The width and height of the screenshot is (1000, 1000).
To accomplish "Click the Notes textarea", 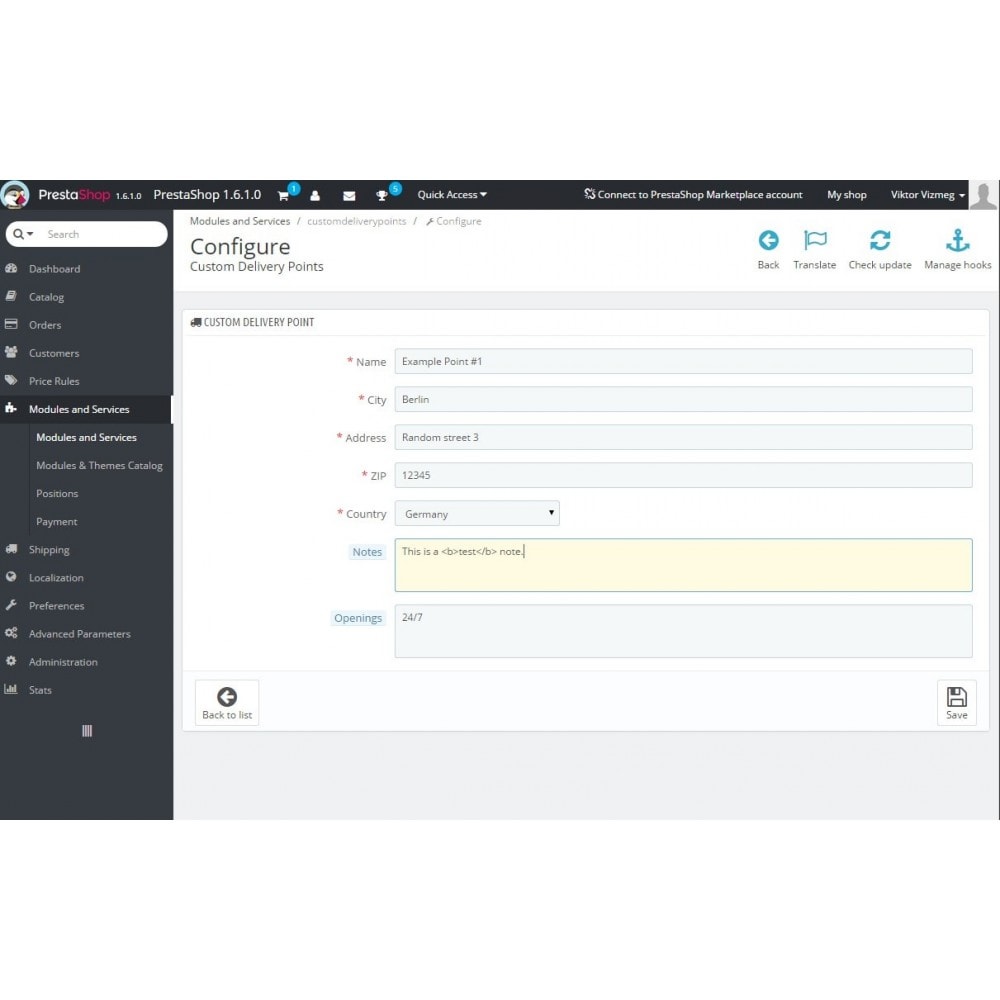I will point(683,565).
